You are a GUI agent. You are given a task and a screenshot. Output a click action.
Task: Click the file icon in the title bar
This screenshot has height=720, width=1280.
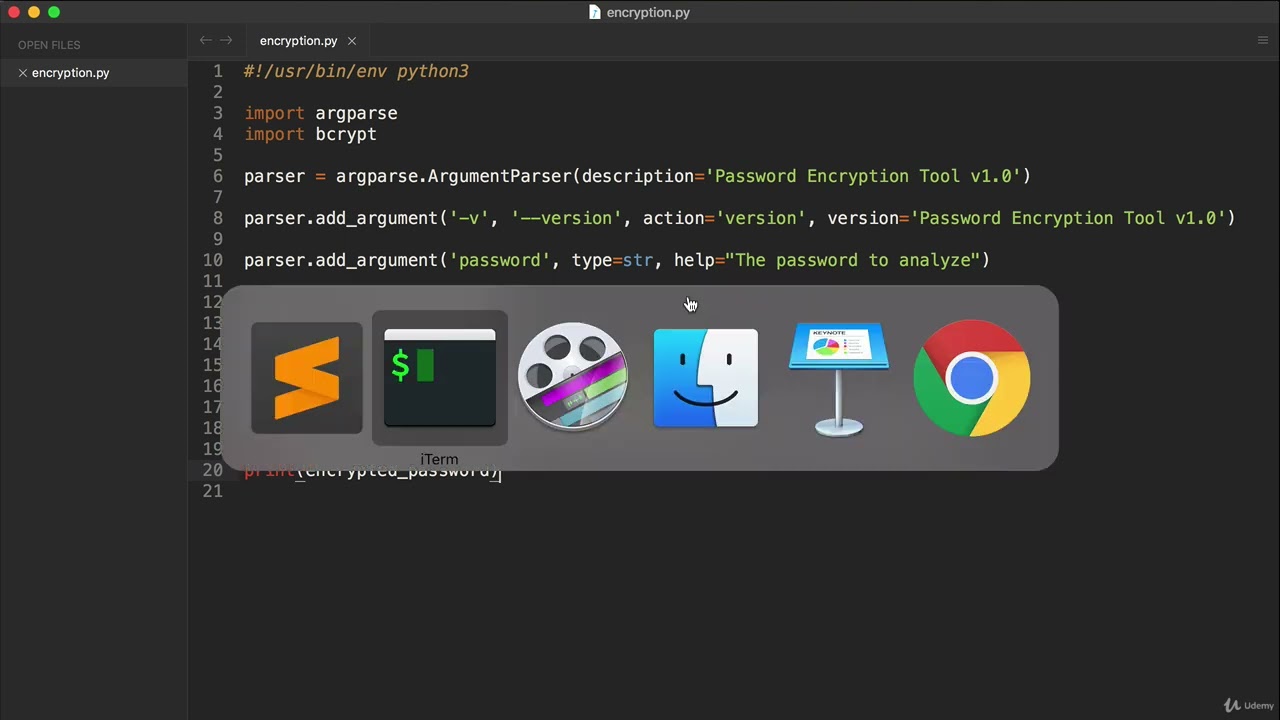click(595, 13)
